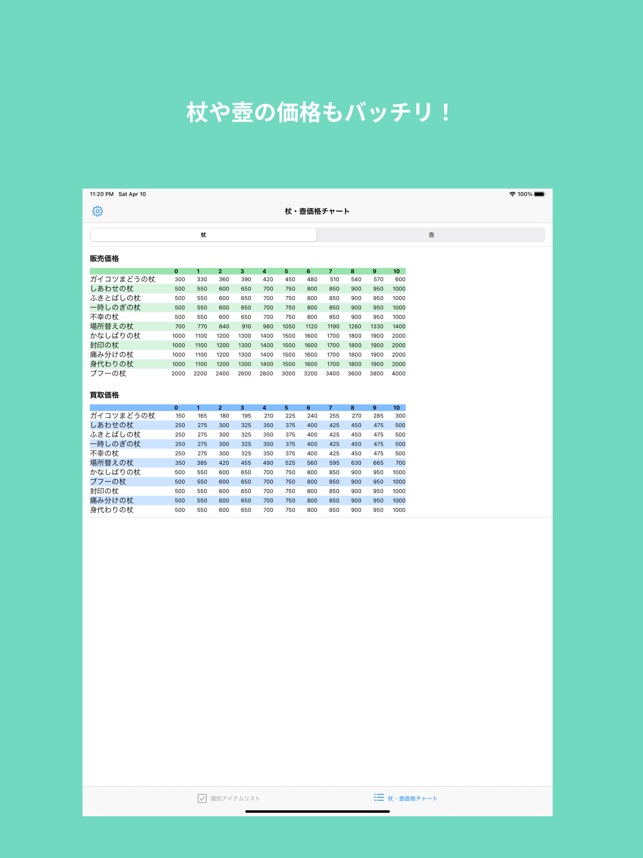Image resolution: width=643 pixels, height=858 pixels.
Task: Select 不幸の杖 in the 販売価格 table
Action: (x=104, y=317)
